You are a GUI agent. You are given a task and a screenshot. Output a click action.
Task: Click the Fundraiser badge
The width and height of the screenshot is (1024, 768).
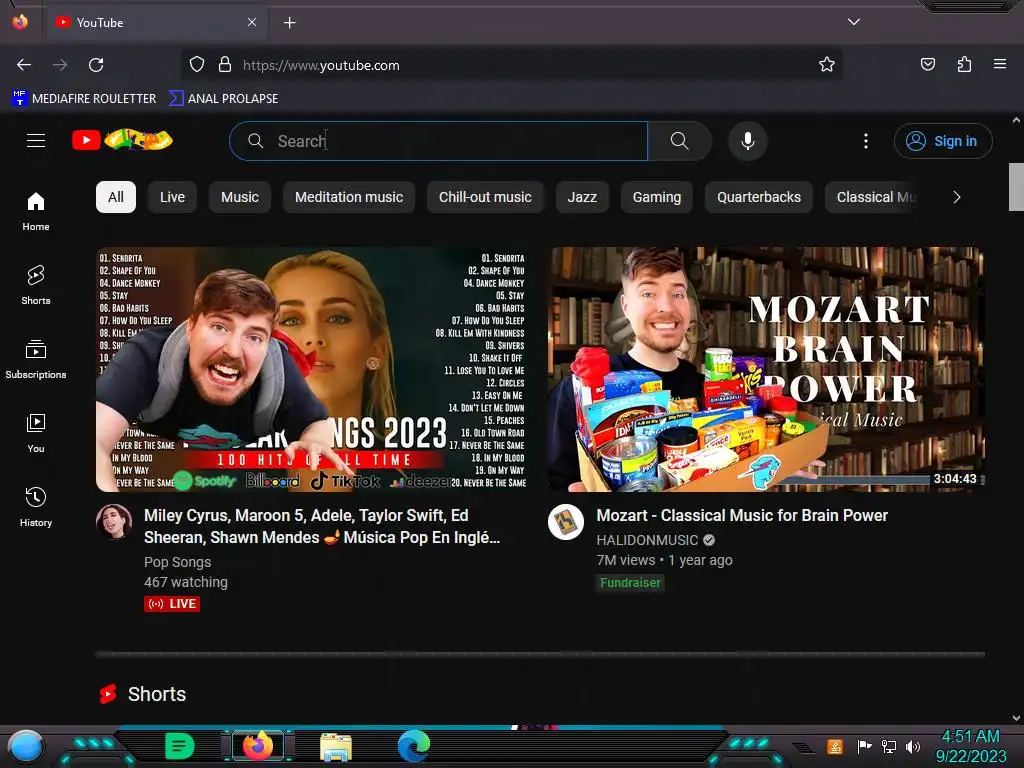pos(630,583)
